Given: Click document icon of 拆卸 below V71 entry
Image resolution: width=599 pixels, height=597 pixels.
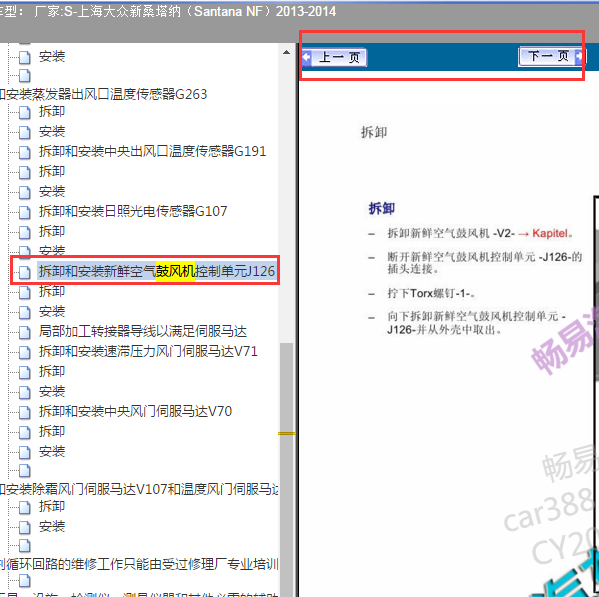Looking at the screenshot, I should [25, 372].
